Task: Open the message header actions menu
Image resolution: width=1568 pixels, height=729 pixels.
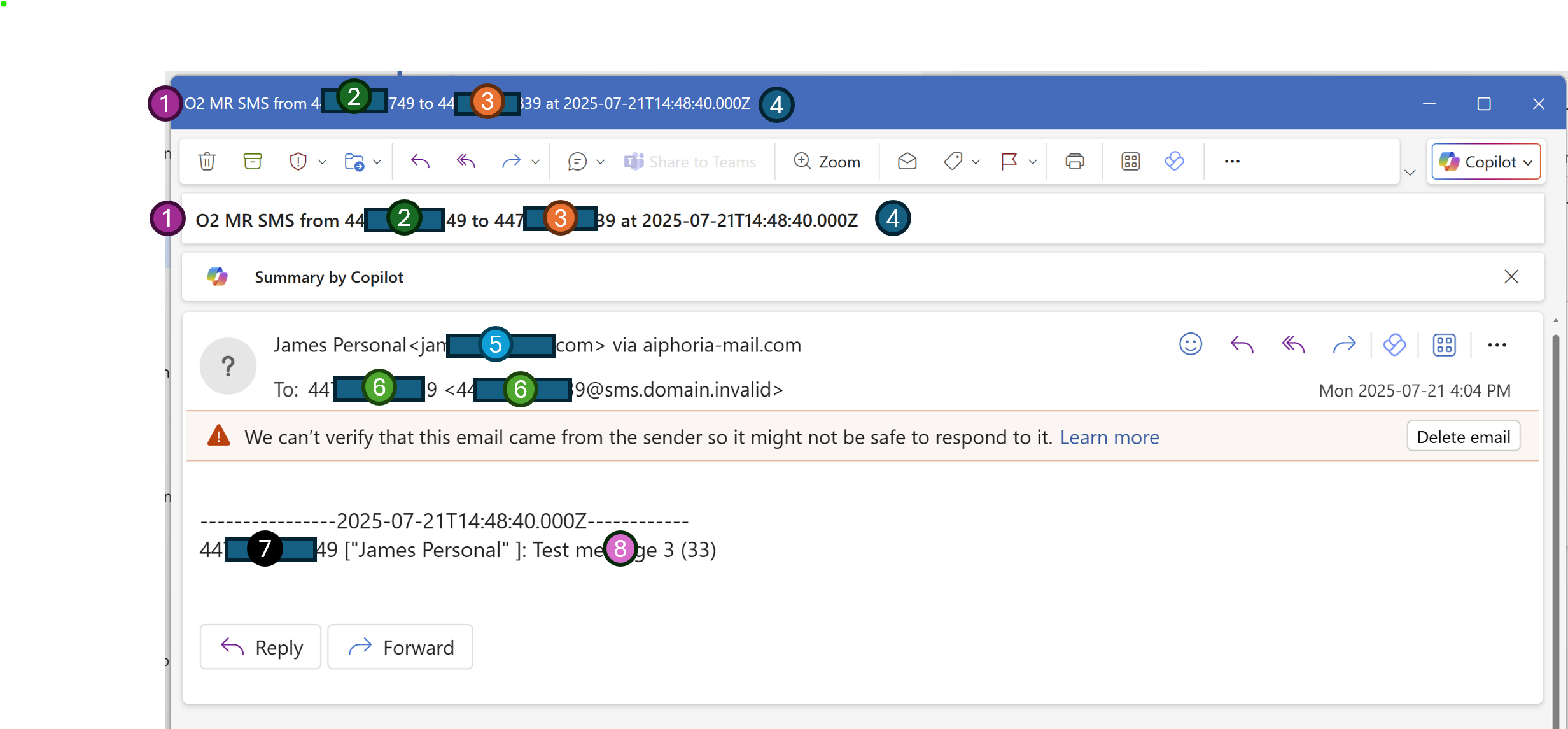Action: (x=1497, y=344)
